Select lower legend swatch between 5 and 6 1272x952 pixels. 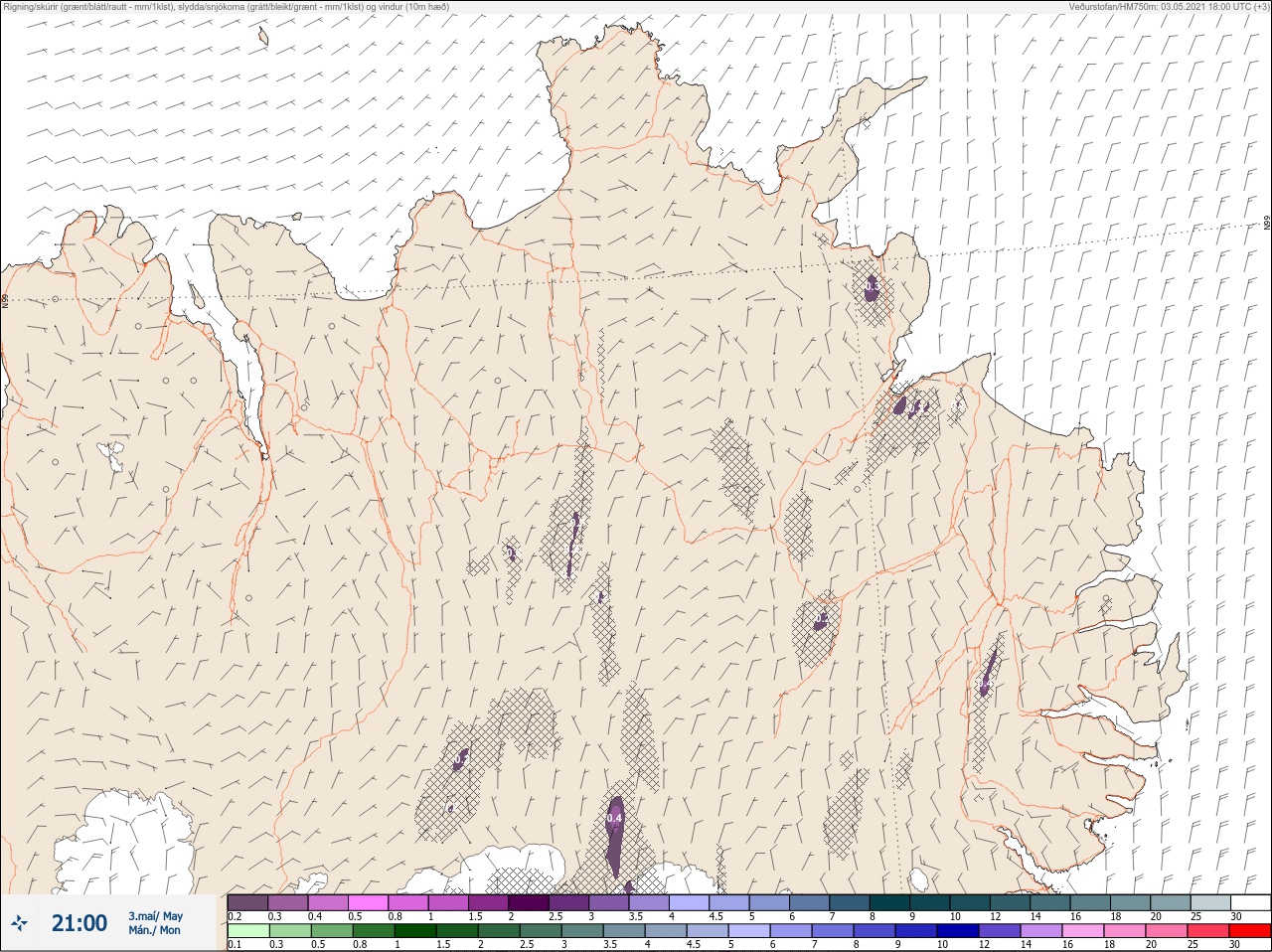pos(750,931)
